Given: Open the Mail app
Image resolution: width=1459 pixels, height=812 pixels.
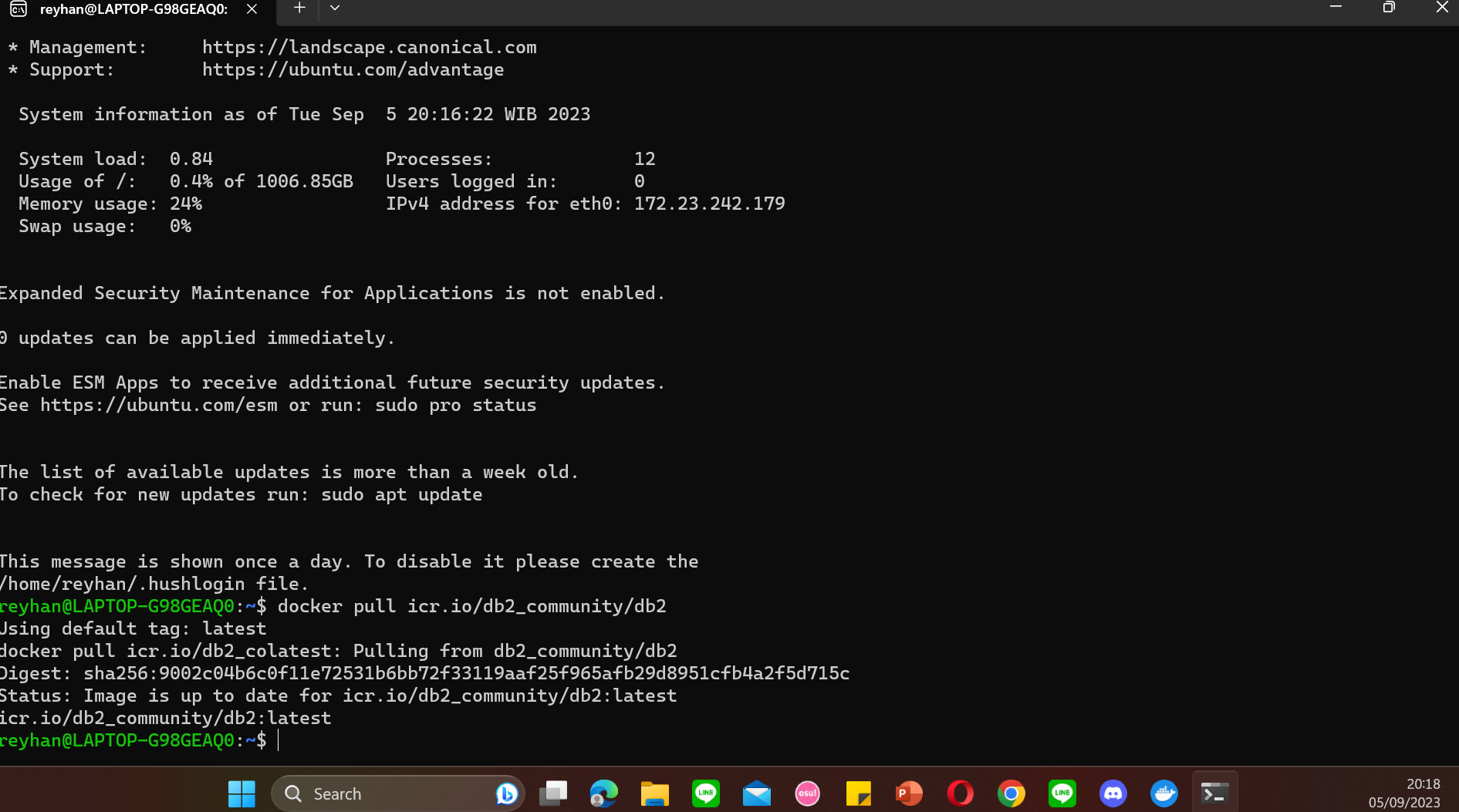Looking at the screenshot, I should 756,793.
